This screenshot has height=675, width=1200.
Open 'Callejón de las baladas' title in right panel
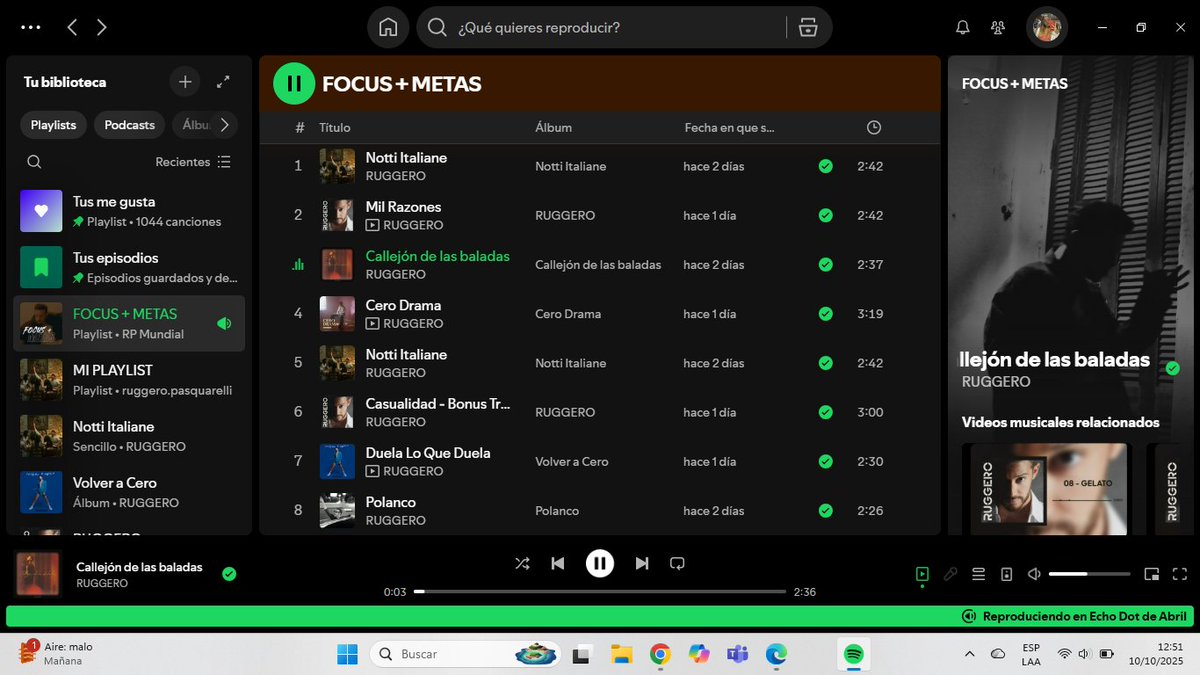coord(1054,360)
